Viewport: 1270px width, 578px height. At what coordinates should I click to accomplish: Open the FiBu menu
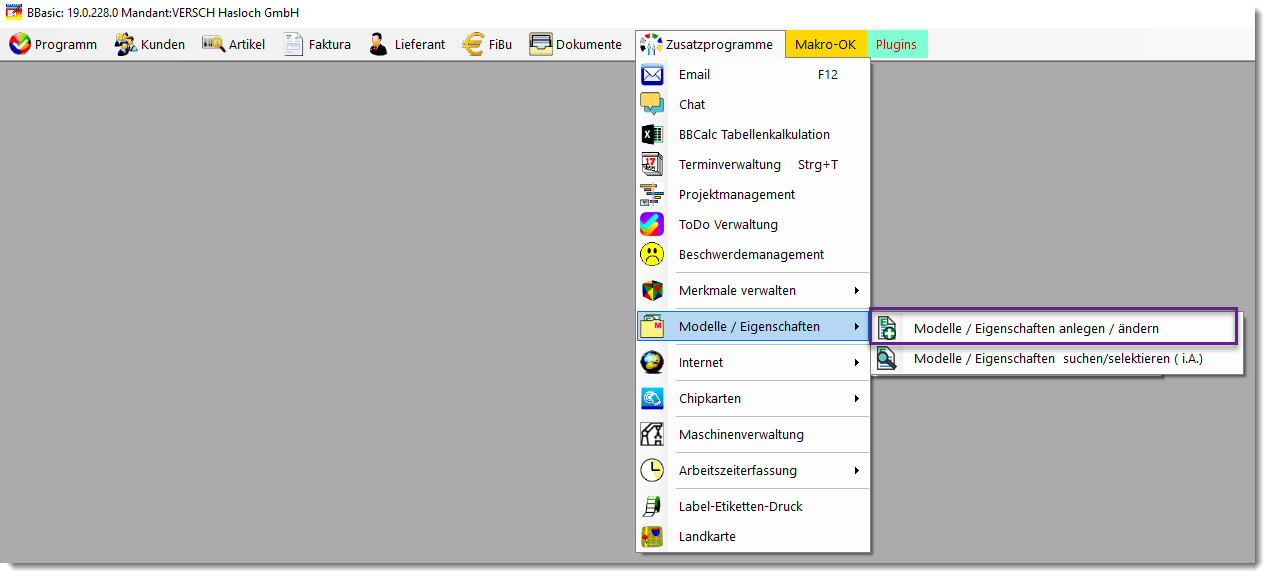click(487, 44)
